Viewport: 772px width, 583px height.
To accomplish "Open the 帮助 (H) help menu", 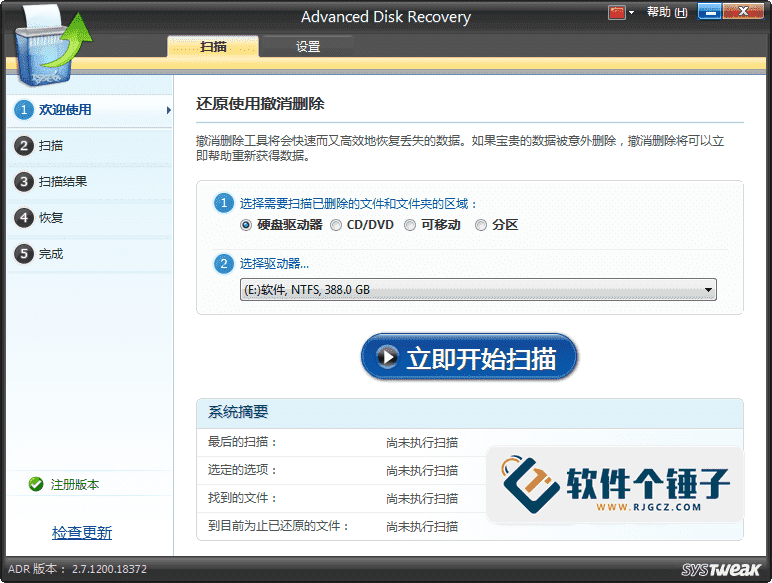I will click(x=667, y=12).
